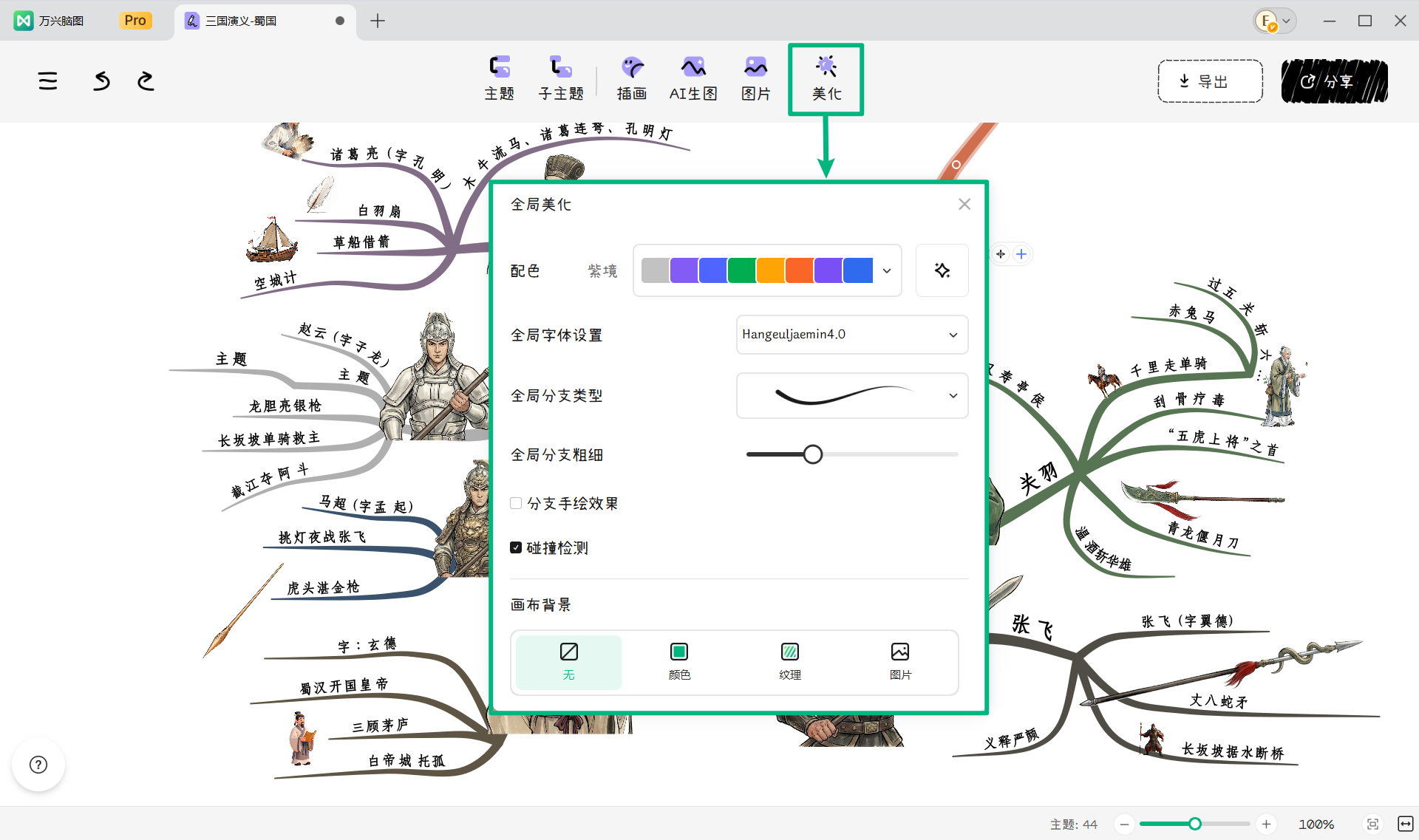Click the sailing ship illustration
The height and width of the screenshot is (840, 1419).
click(x=271, y=240)
